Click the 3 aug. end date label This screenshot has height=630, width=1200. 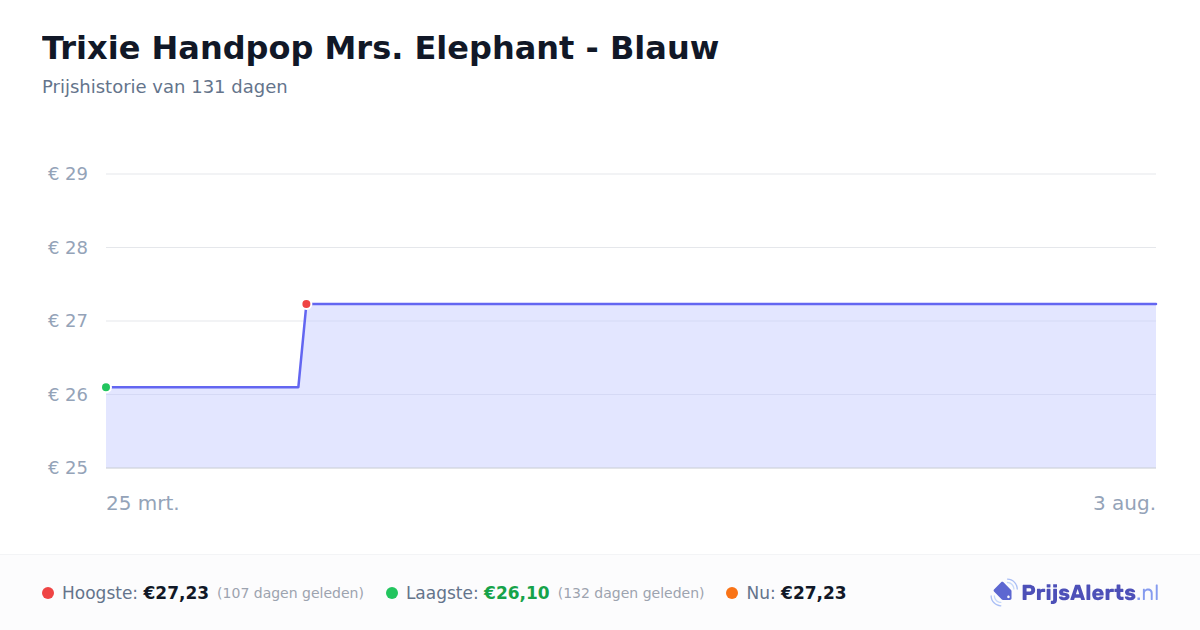(x=1124, y=503)
